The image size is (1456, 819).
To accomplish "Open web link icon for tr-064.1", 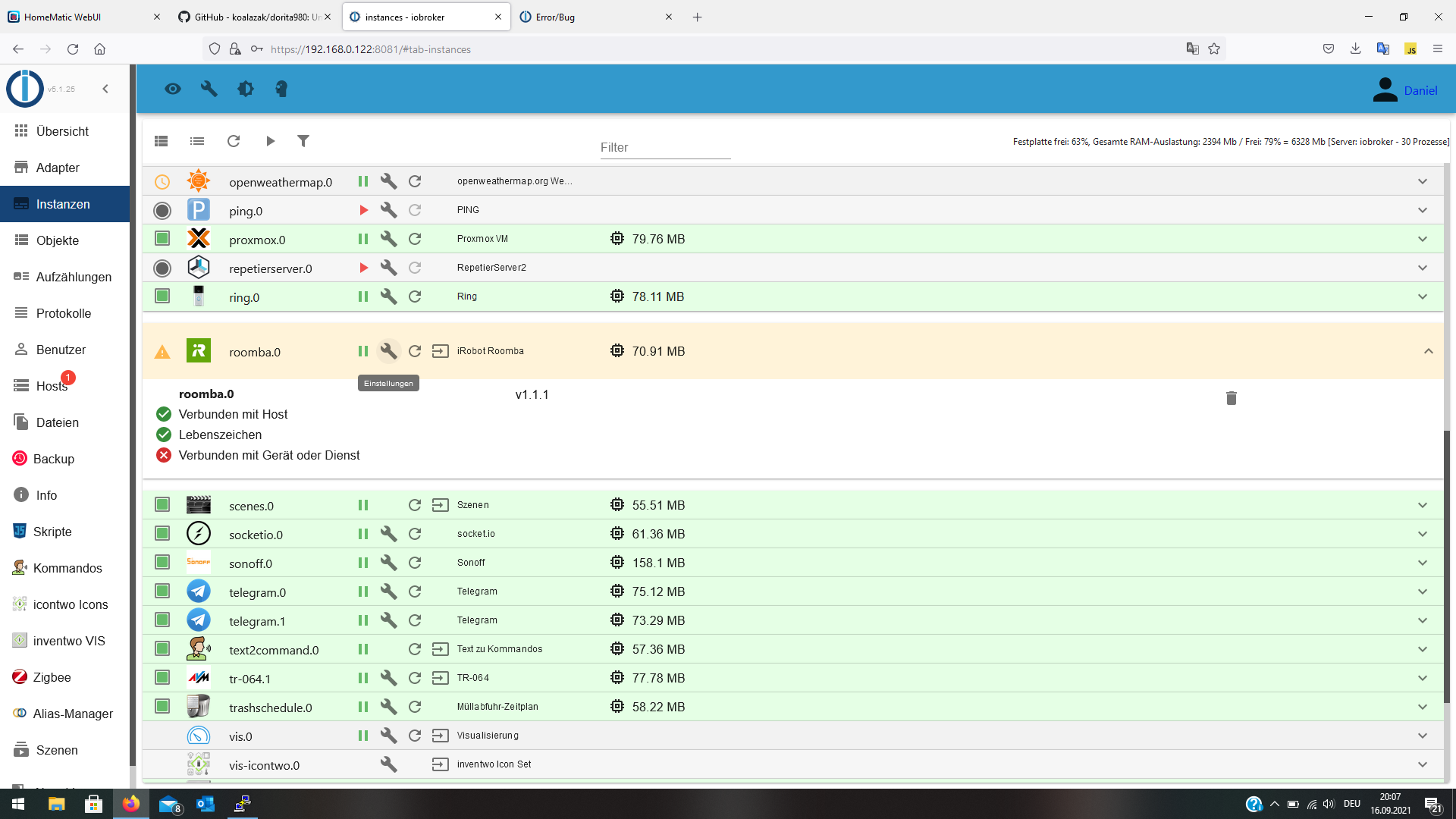I will pos(440,678).
